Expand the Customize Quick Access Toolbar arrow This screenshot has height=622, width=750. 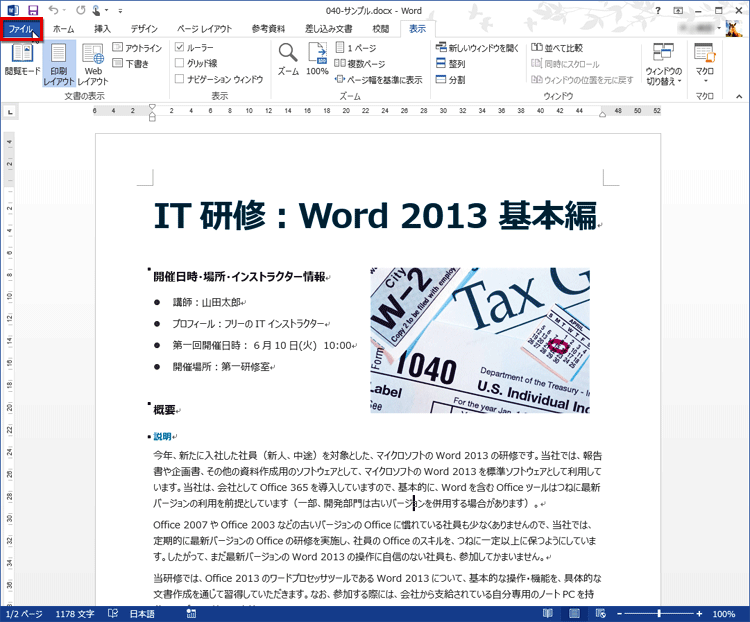pos(121,11)
